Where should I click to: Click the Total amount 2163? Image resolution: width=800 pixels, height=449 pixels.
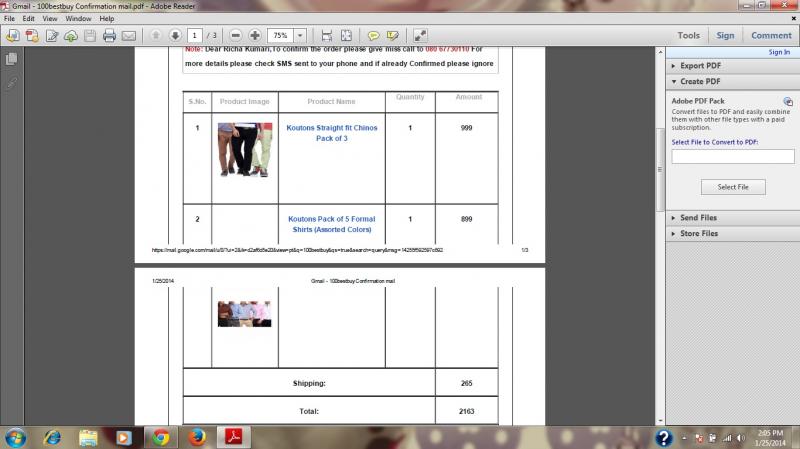(x=466, y=411)
